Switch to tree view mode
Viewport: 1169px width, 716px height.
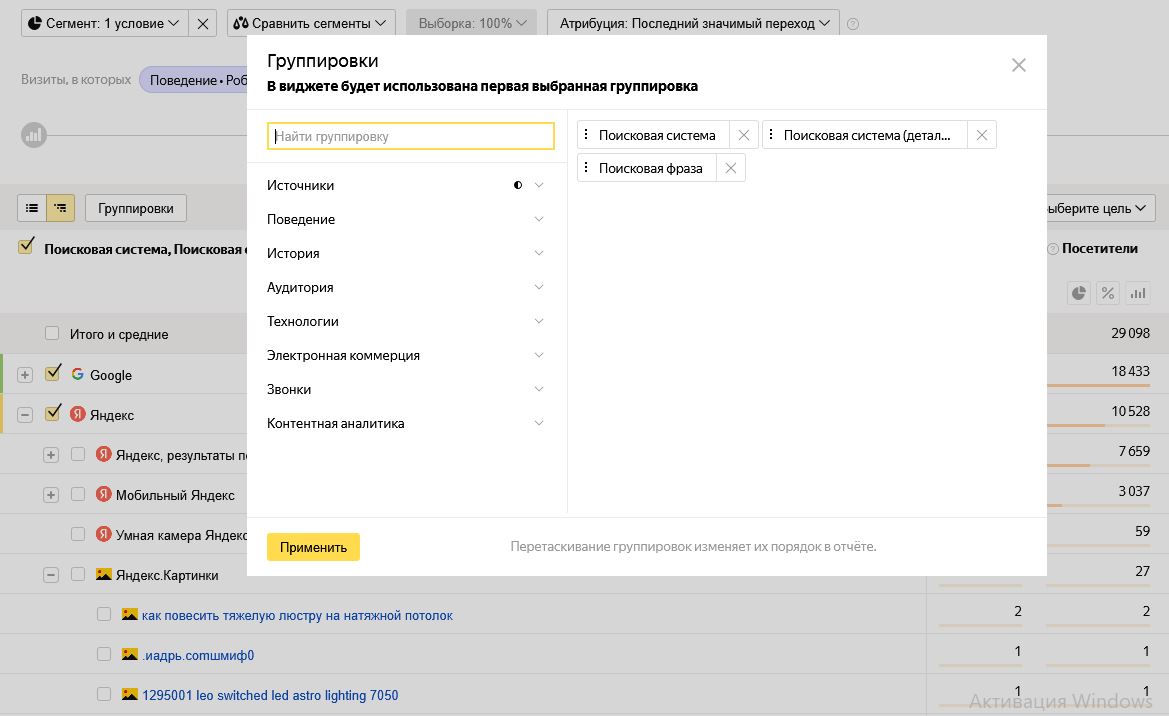[x=60, y=208]
